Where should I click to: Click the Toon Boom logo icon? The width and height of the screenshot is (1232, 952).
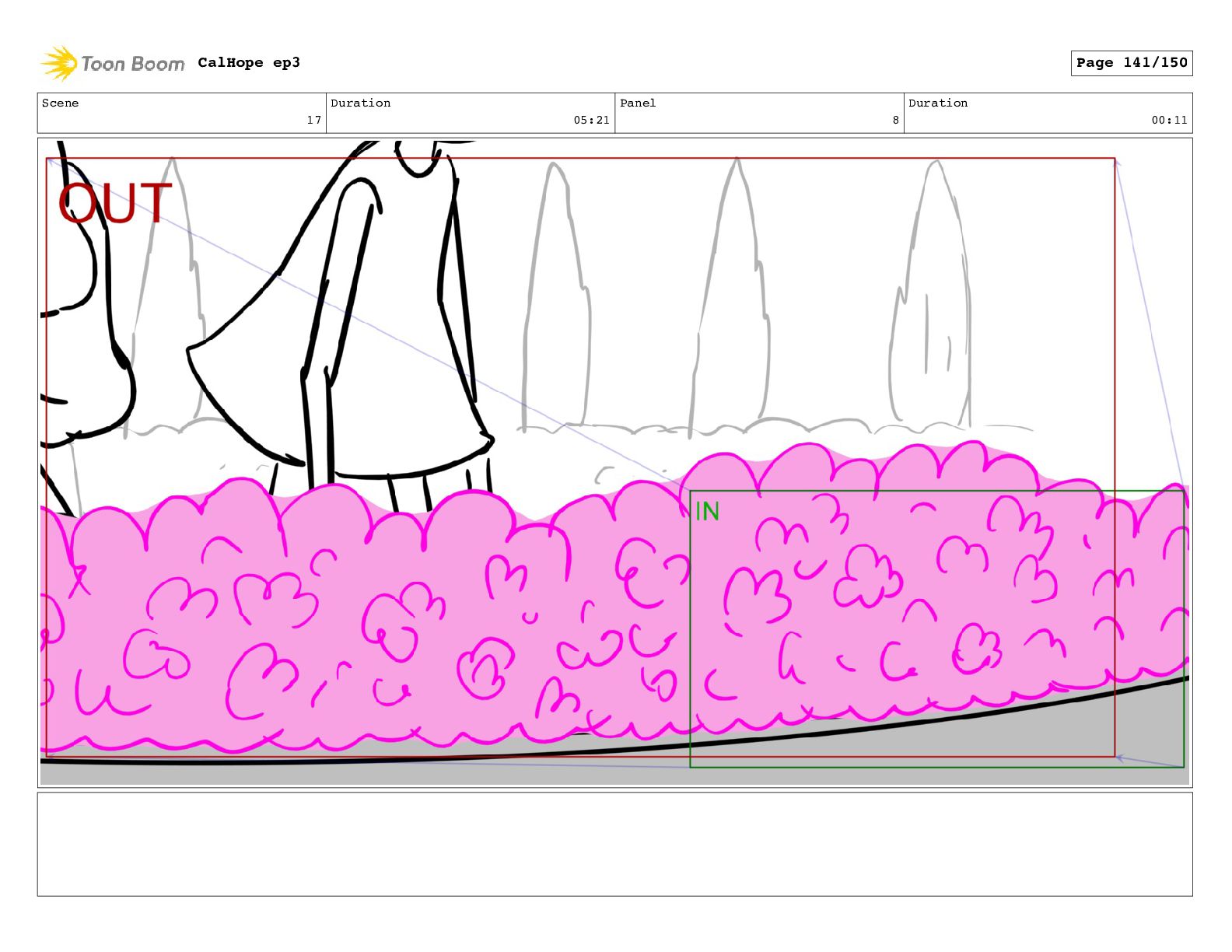click(x=58, y=63)
